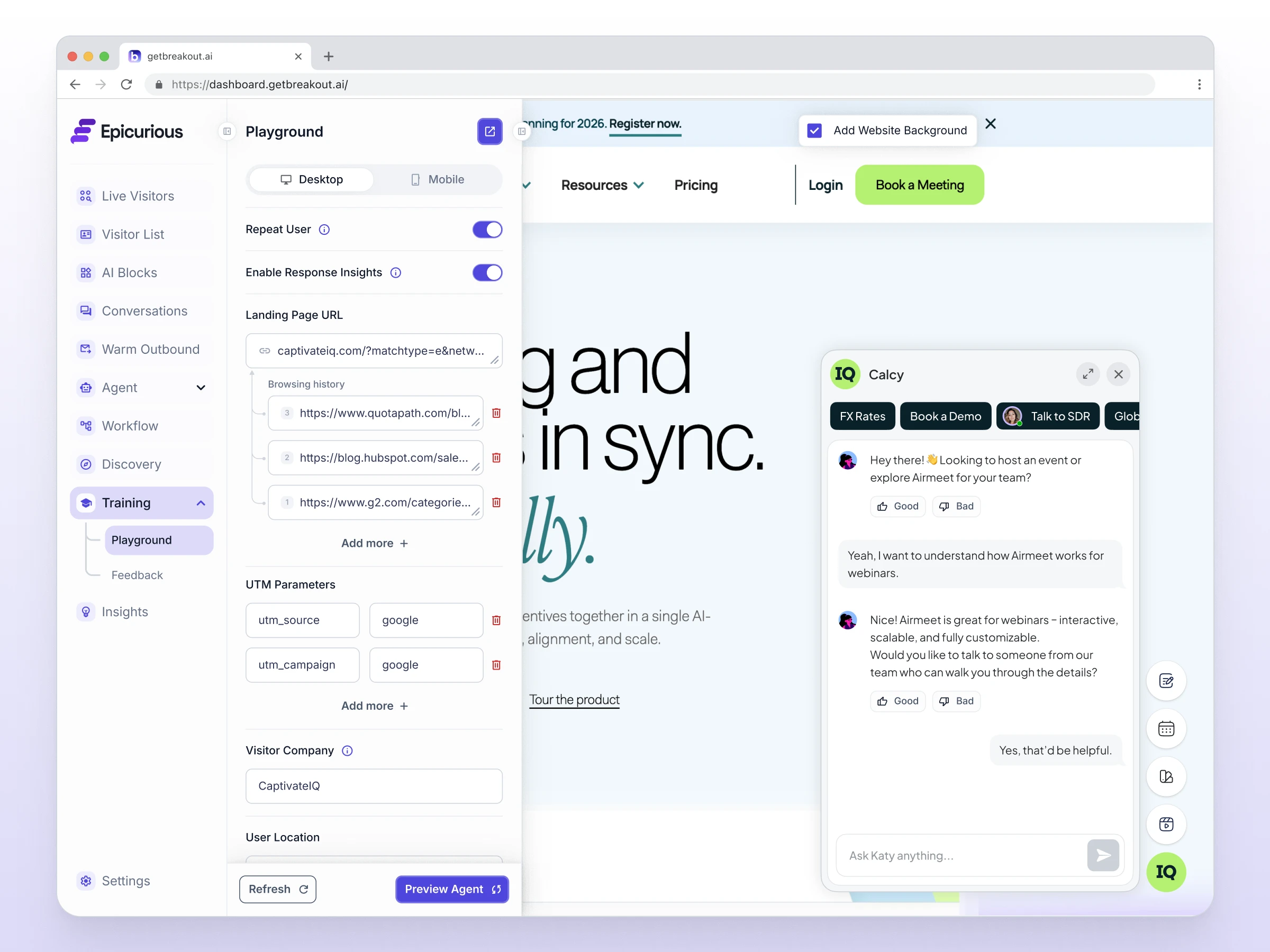1270x952 pixels.
Task: Delete the utm_campaign parameter row
Action: [x=496, y=665]
